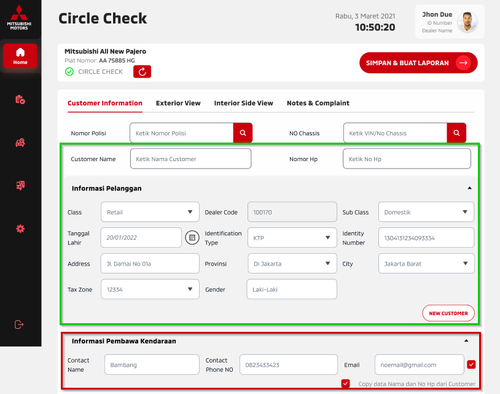
Task: Click plate number AA 75885 HG
Action: [x=117, y=61]
